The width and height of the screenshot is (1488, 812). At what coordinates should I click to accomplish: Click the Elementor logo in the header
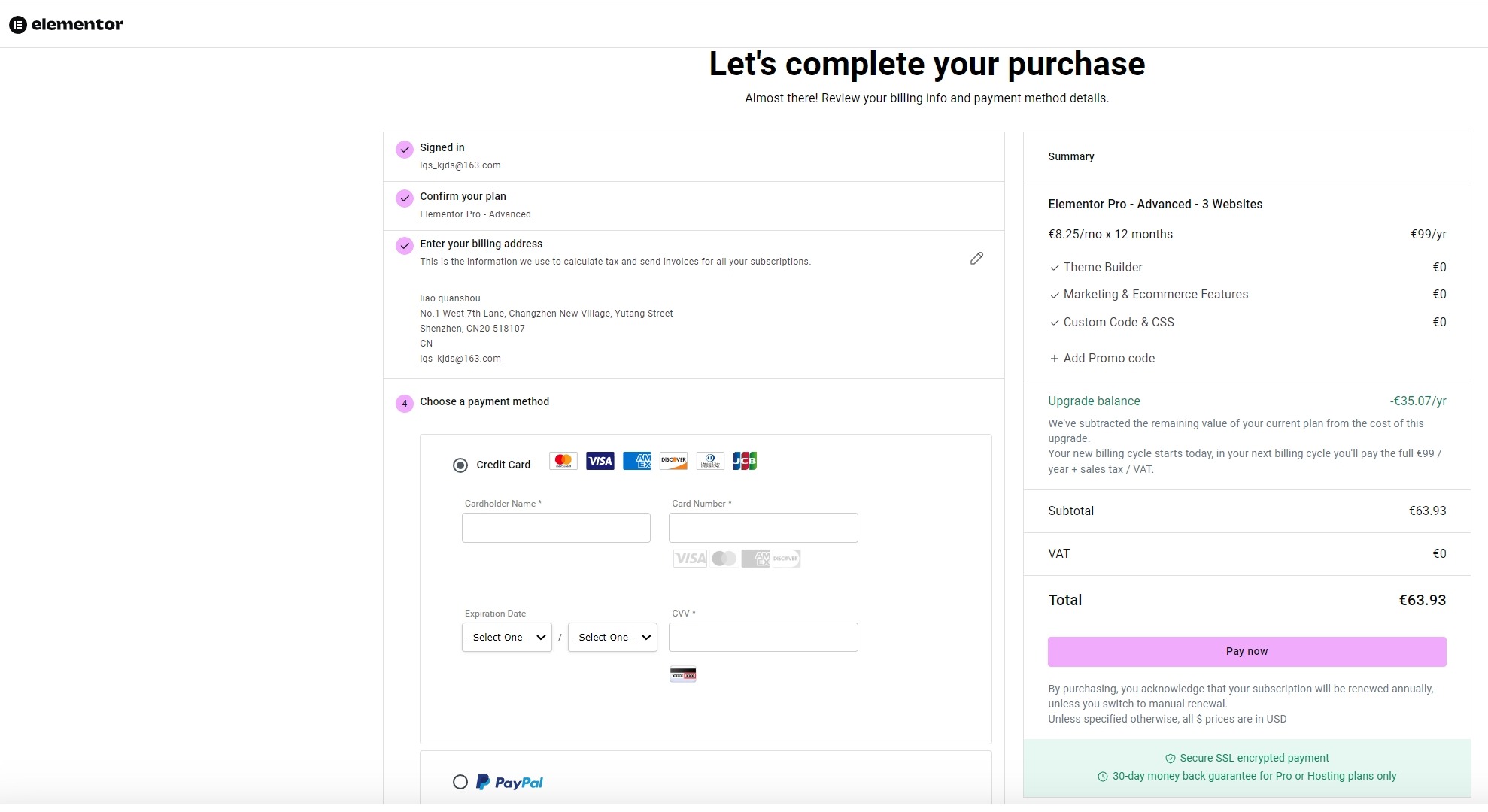(65, 24)
